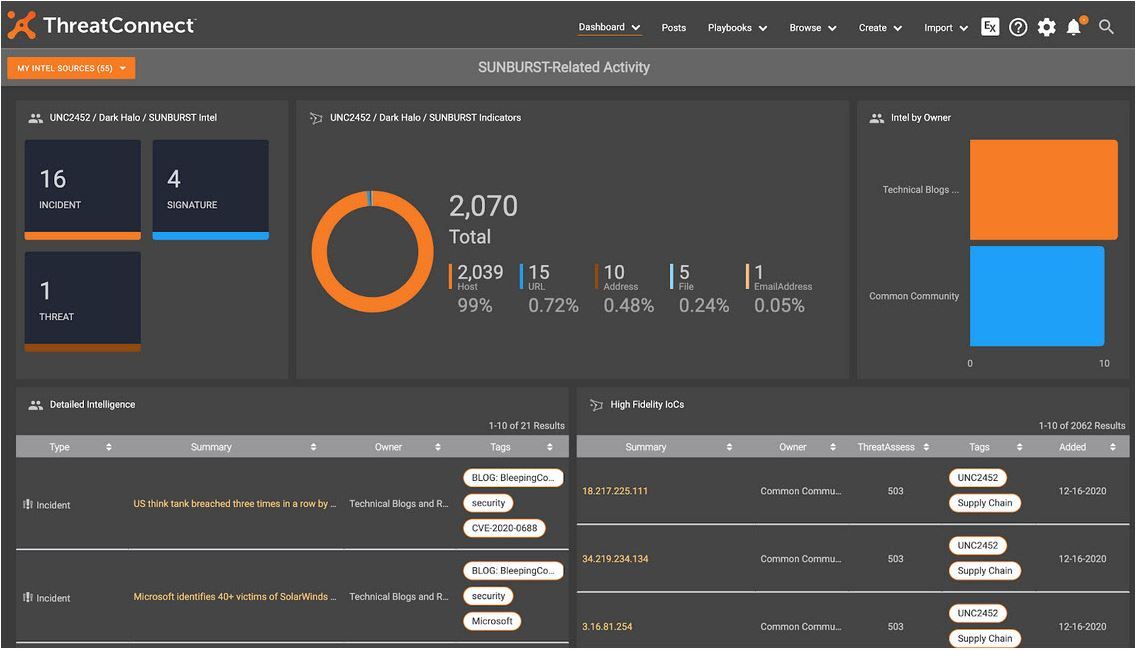Screen dimensions: 1136x650
Task: Click the Detailed Intelligence group icon
Action: pyautogui.click(x=36, y=405)
